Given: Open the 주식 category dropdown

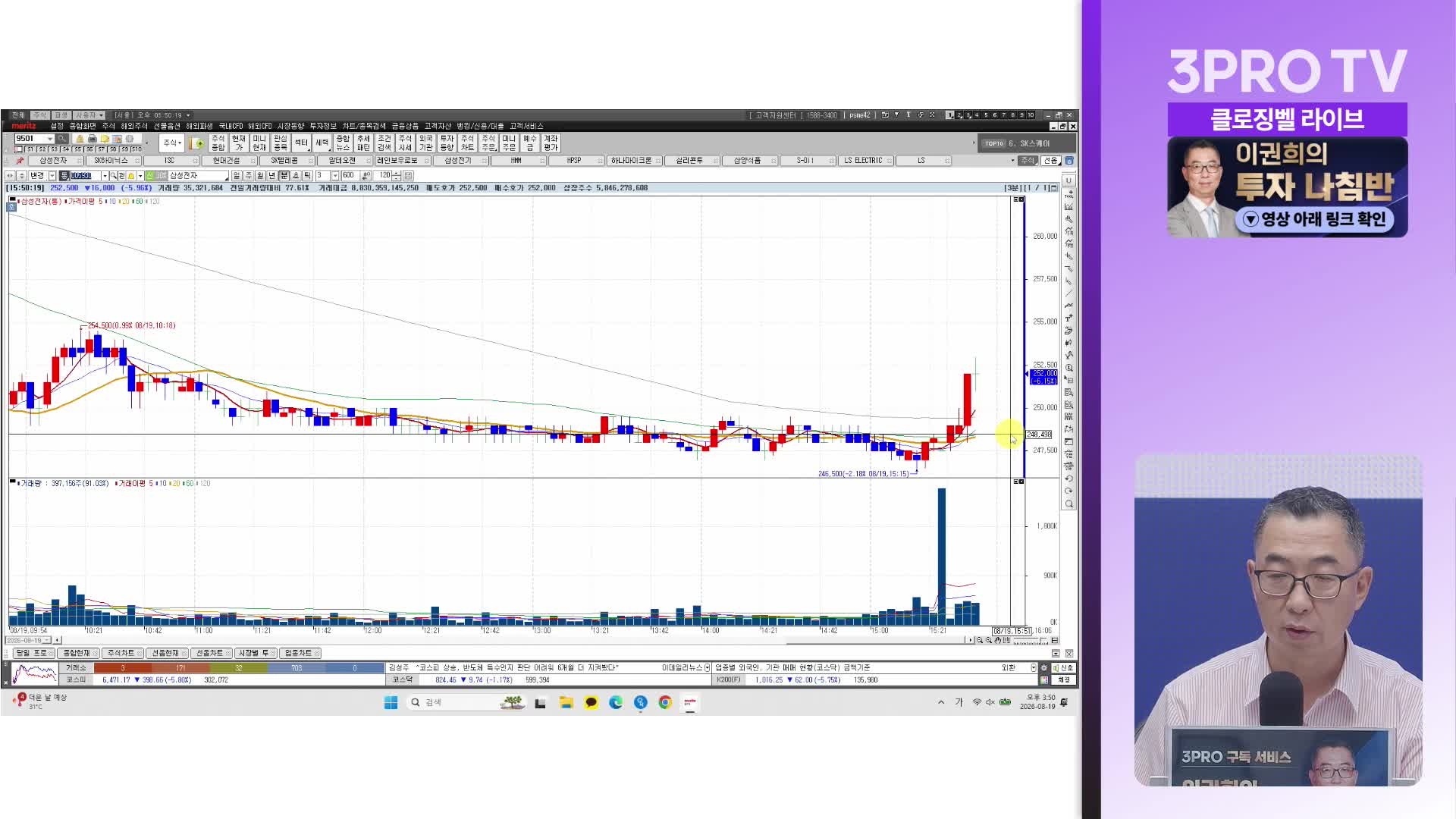Looking at the screenshot, I should [x=171, y=143].
